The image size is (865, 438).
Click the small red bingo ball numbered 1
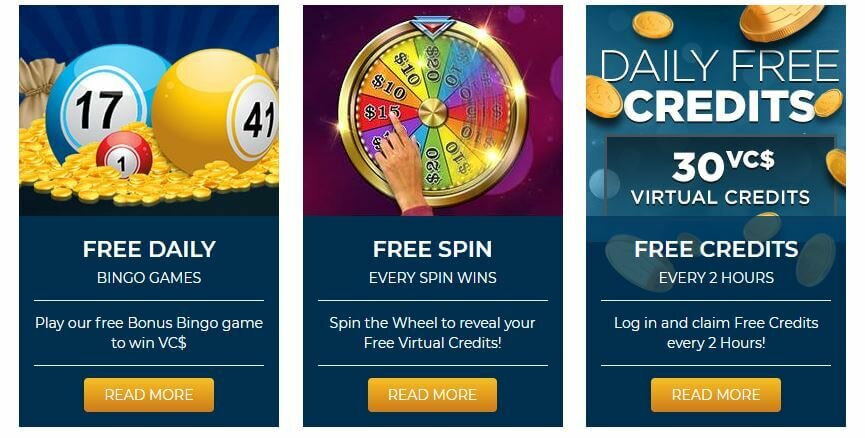point(124,154)
